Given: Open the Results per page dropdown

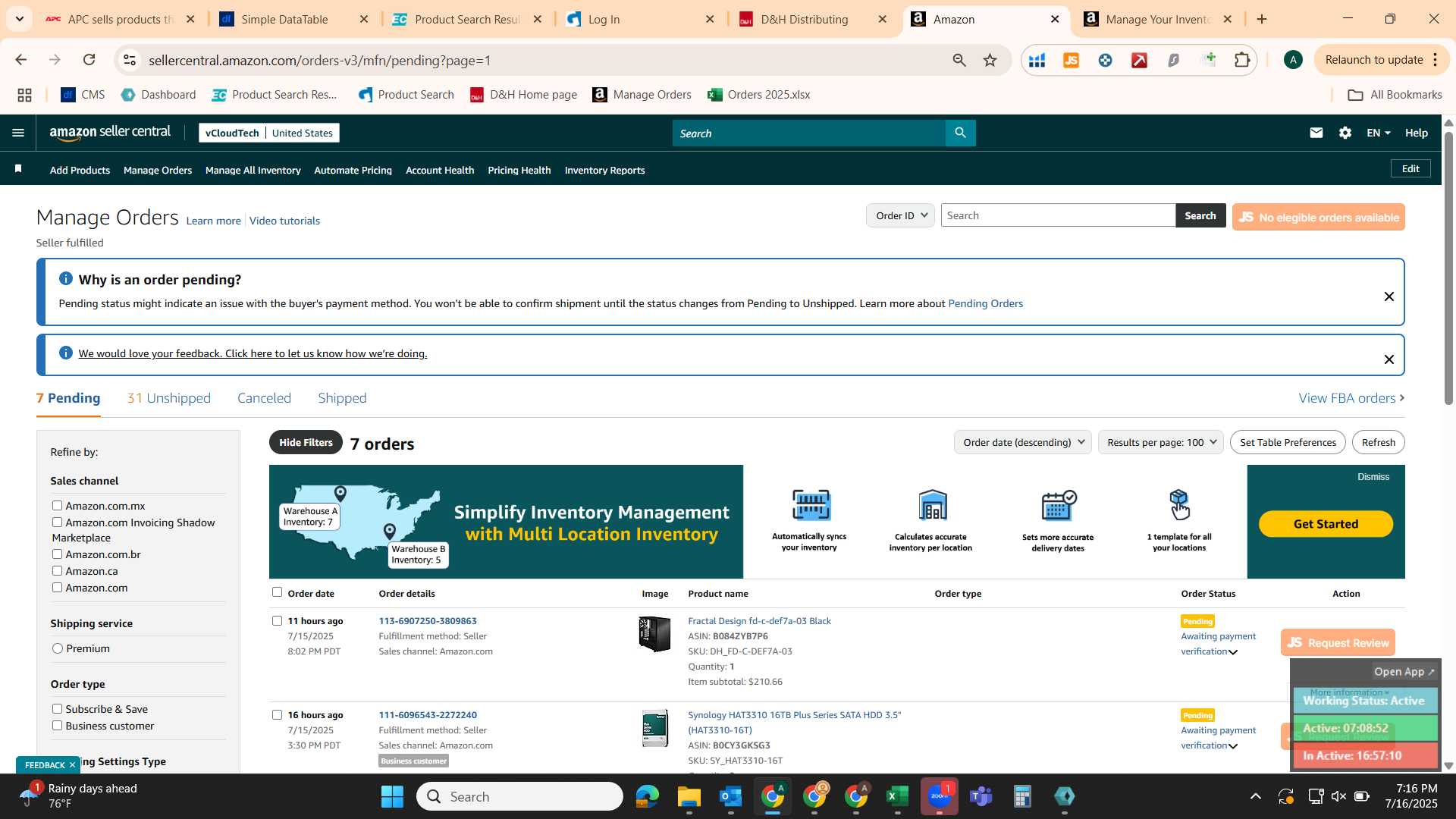Looking at the screenshot, I should (1160, 442).
